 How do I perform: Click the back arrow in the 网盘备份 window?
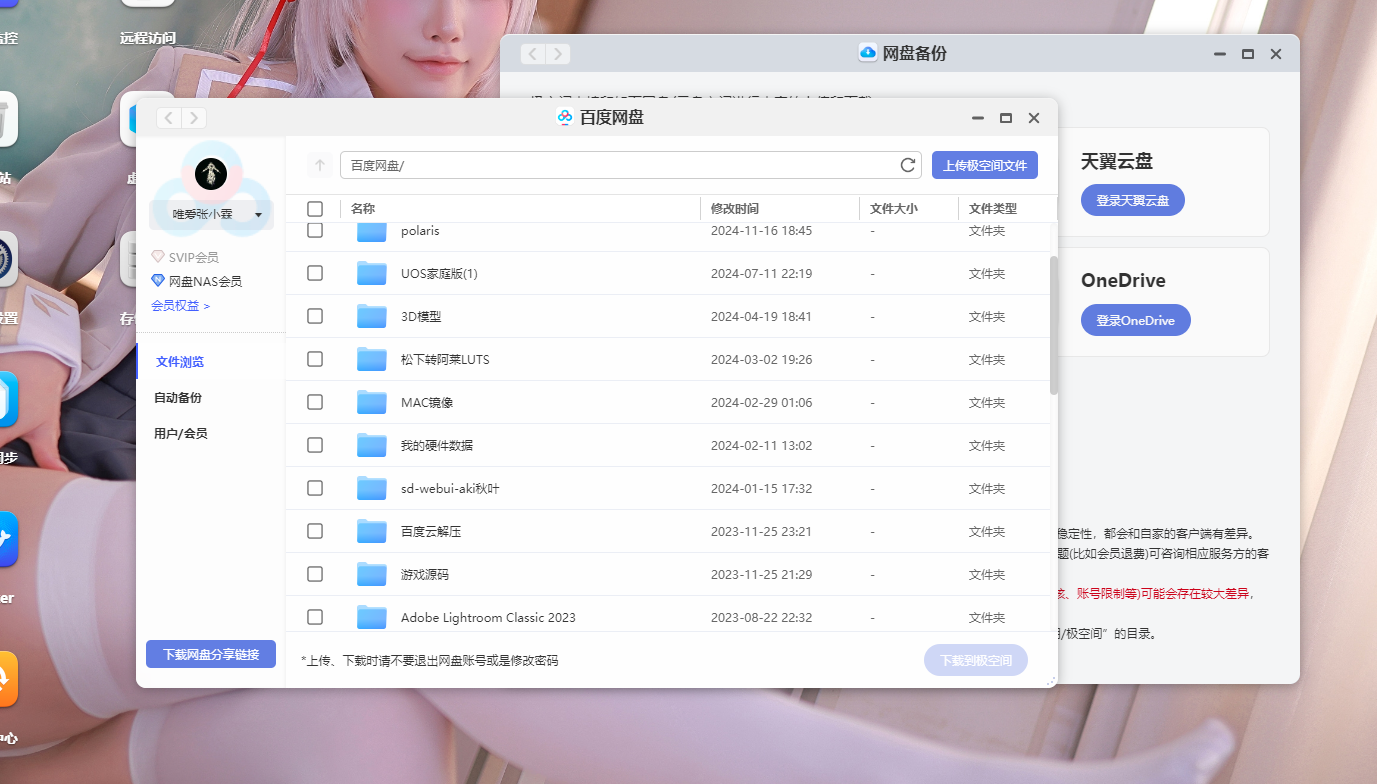[533, 54]
